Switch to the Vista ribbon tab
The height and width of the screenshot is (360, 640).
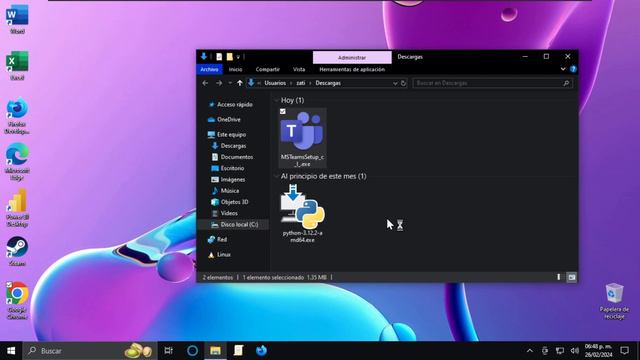(299, 69)
